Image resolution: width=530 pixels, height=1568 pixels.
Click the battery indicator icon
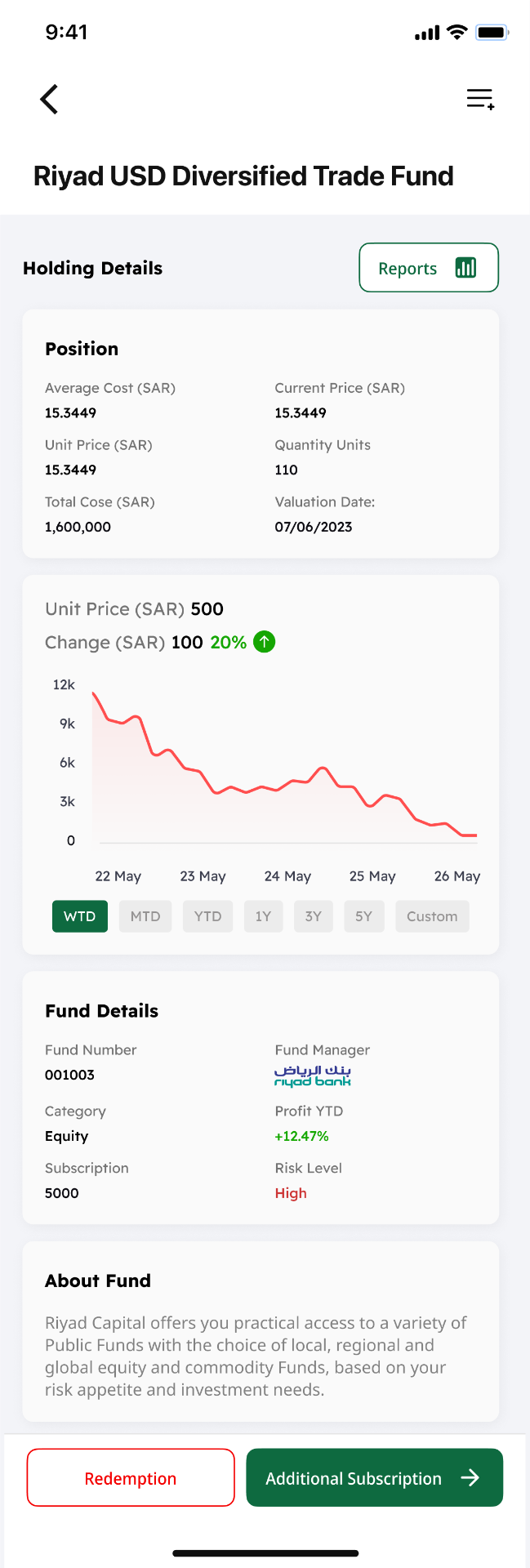[492, 31]
